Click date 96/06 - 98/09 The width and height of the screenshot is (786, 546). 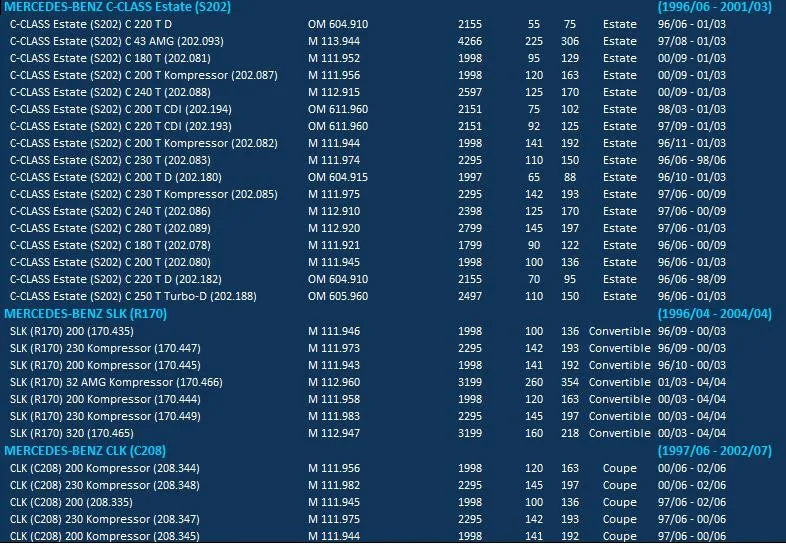pyautogui.click(x=692, y=280)
